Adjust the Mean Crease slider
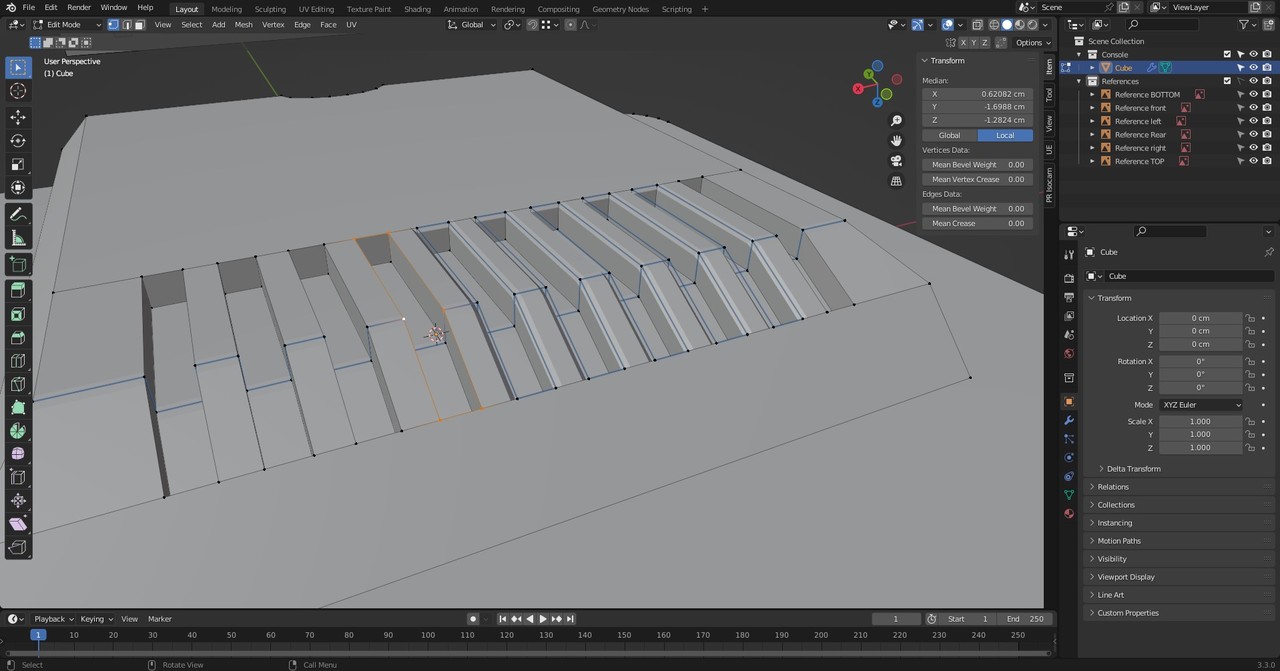This screenshot has height=671, width=1280. [977, 222]
